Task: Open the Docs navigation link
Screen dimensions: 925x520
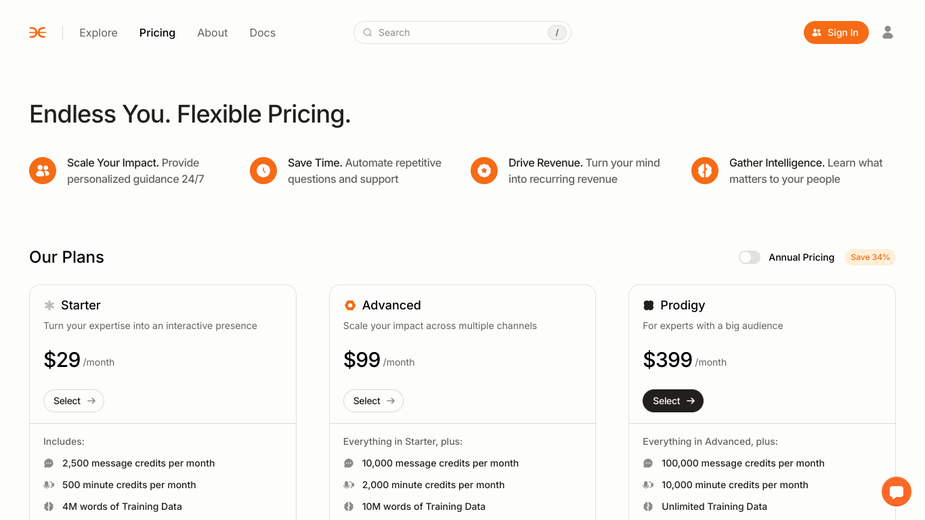Action: click(263, 32)
